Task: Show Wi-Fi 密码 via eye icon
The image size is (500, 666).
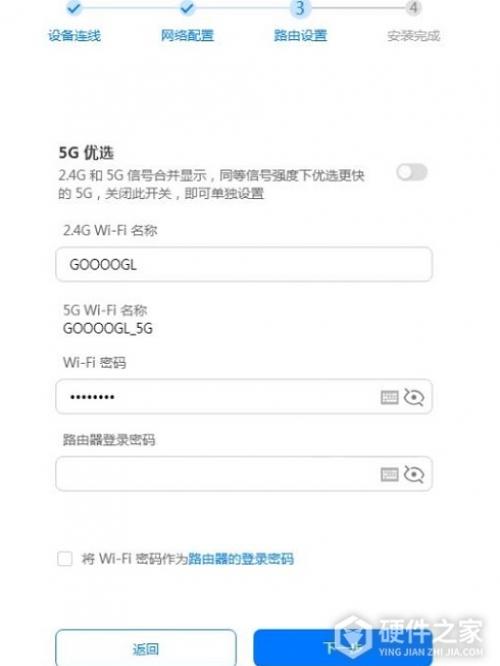Action: (414, 397)
